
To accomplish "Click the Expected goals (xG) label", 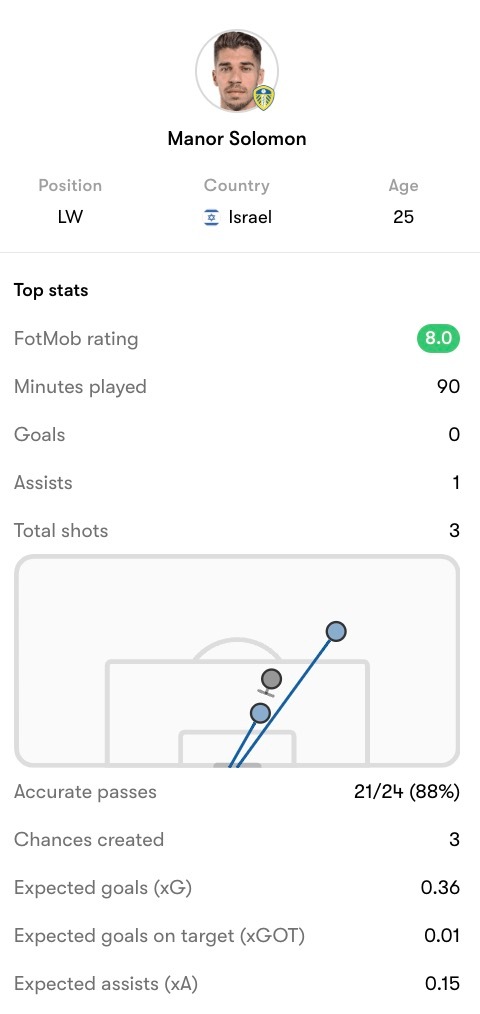I will coord(103,887).
